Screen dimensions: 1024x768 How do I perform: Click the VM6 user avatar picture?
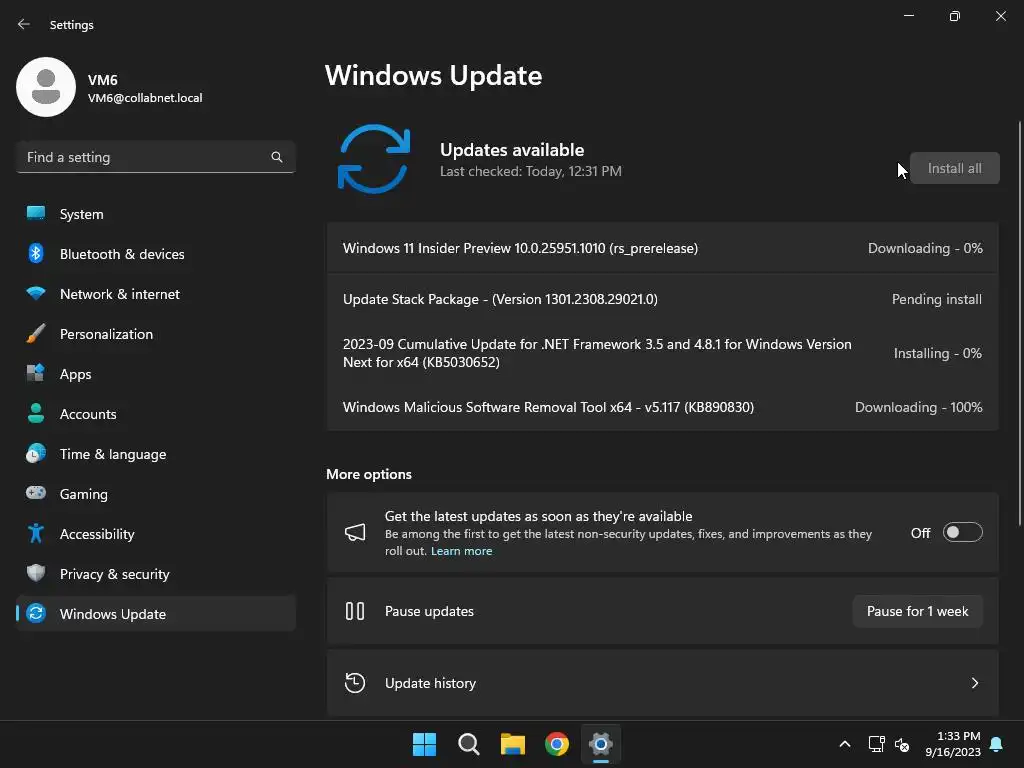(46, 87)
